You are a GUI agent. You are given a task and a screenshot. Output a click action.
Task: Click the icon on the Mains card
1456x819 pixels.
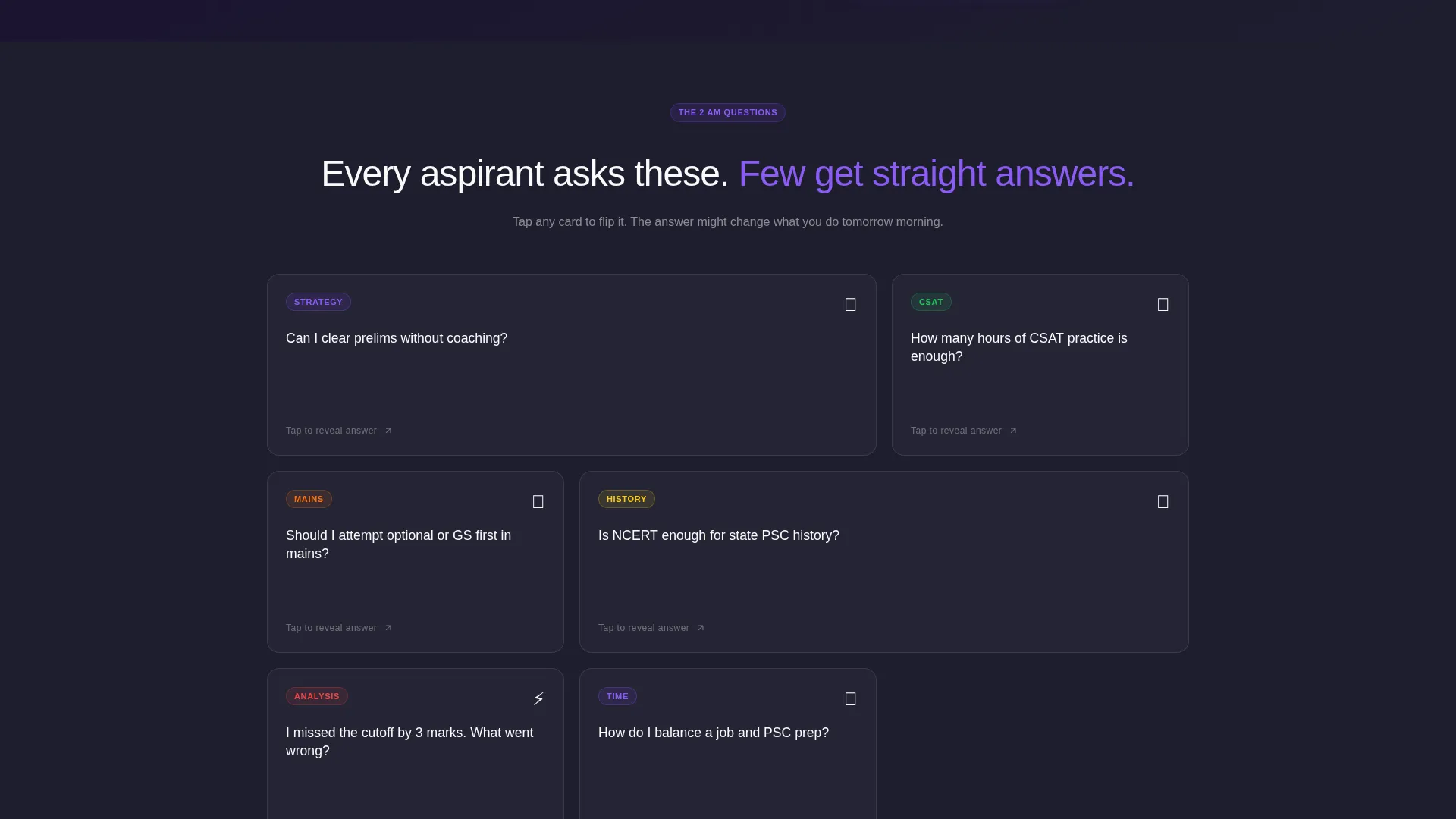[x=538, y=501]
